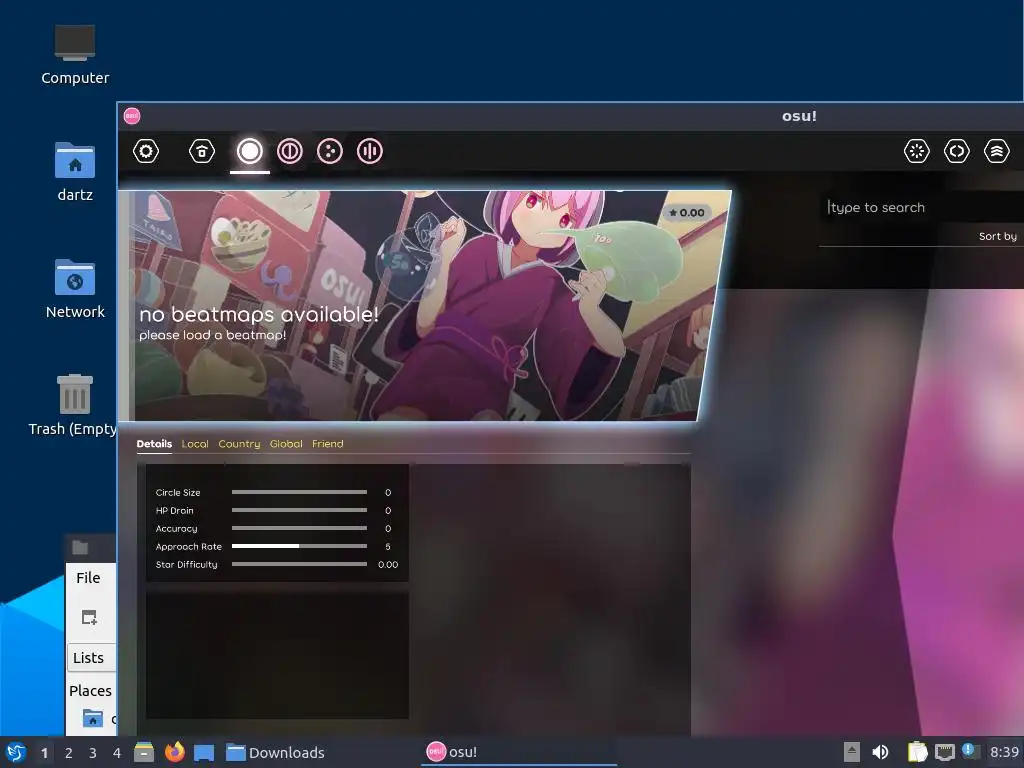Select the osu! standard ruleset icon
1024x768 pixels.
point(249,151)
